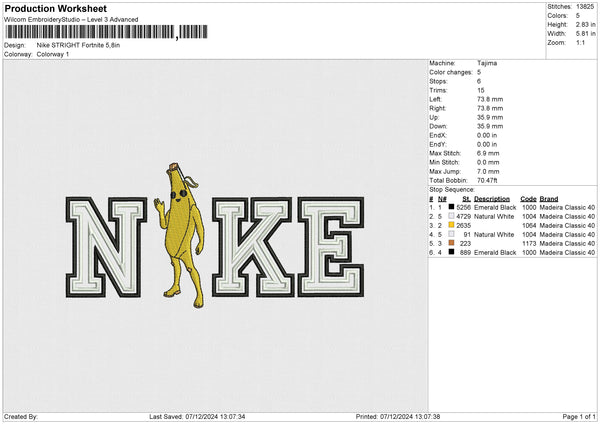Click the Machine value 'Tajima'
The width and height of the screenshot is (600, 424).
487,63
